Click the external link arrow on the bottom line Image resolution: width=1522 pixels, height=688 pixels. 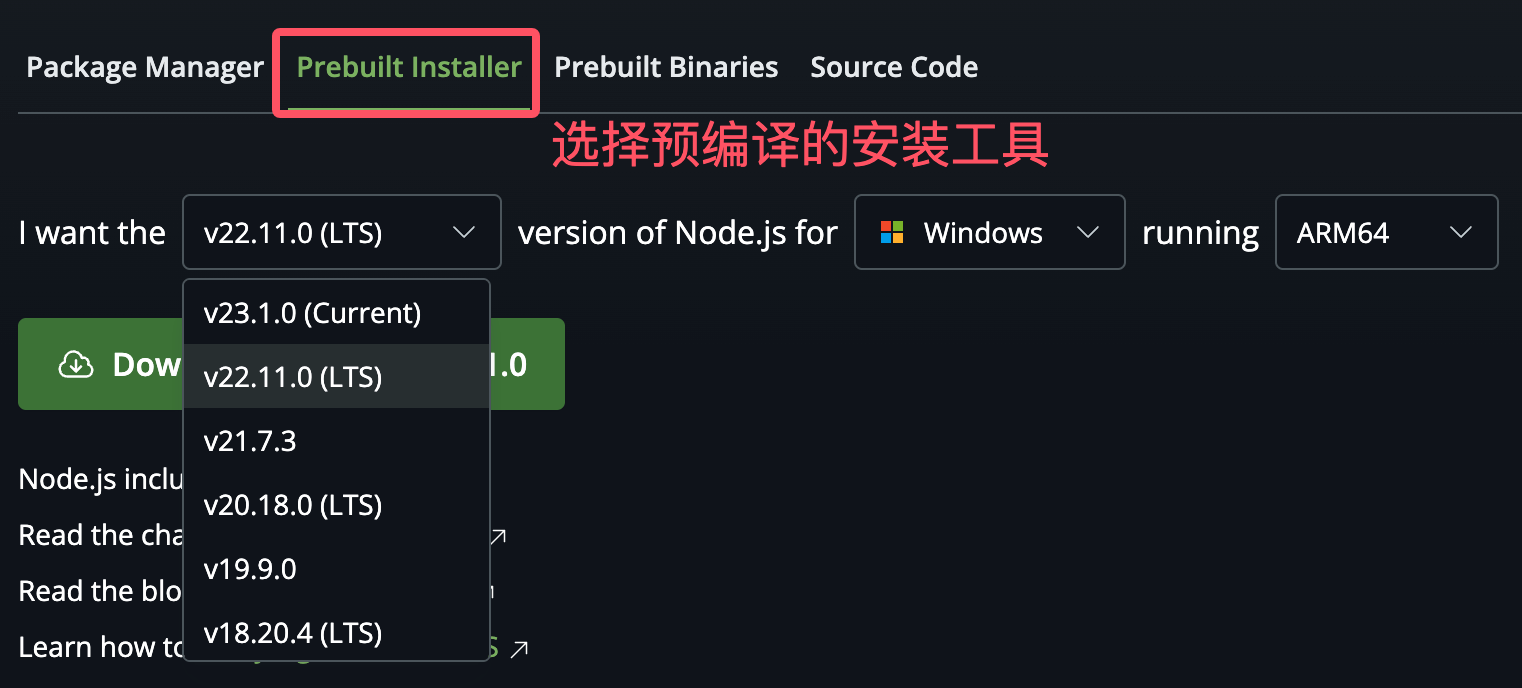pyautogui.click(x=521, y=648)
